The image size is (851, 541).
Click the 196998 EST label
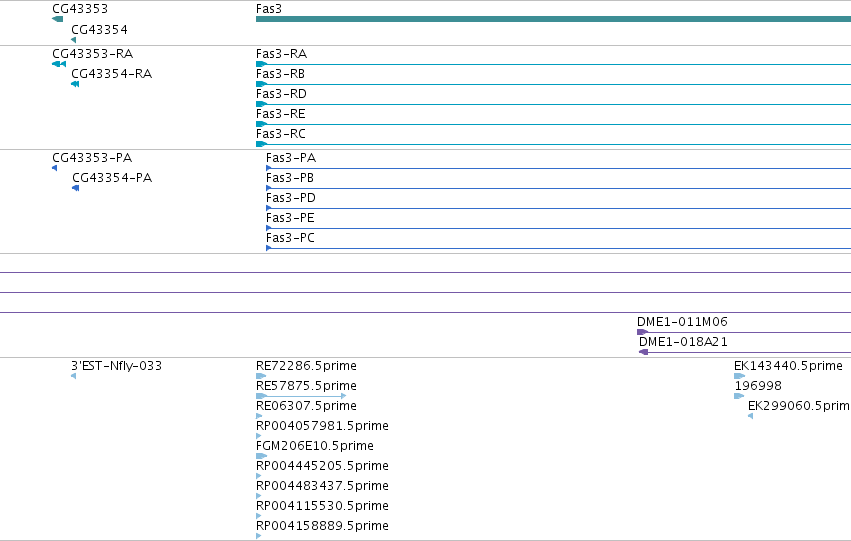pos(758,386)
